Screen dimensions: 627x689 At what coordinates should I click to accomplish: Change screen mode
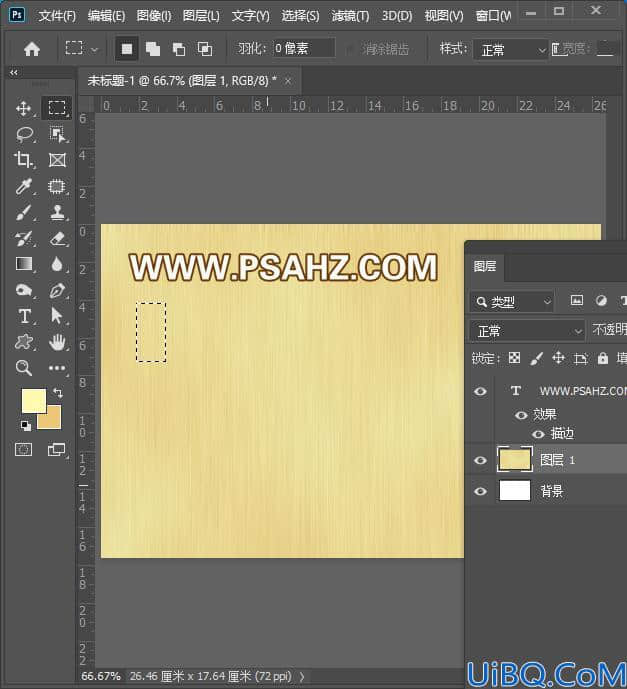(56, 450)
